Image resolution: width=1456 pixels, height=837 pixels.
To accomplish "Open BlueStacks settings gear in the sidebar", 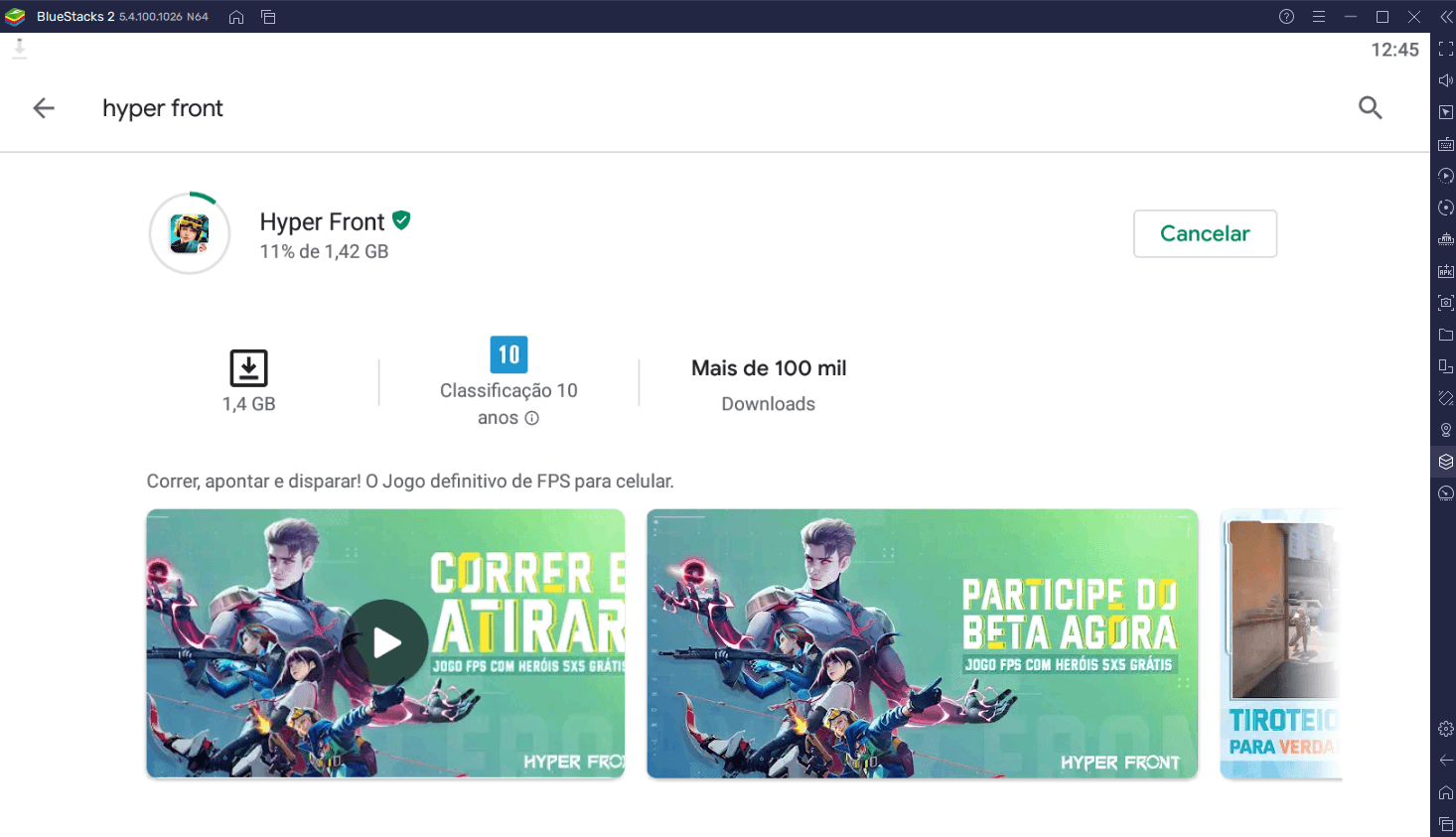I will point(1446,729).
